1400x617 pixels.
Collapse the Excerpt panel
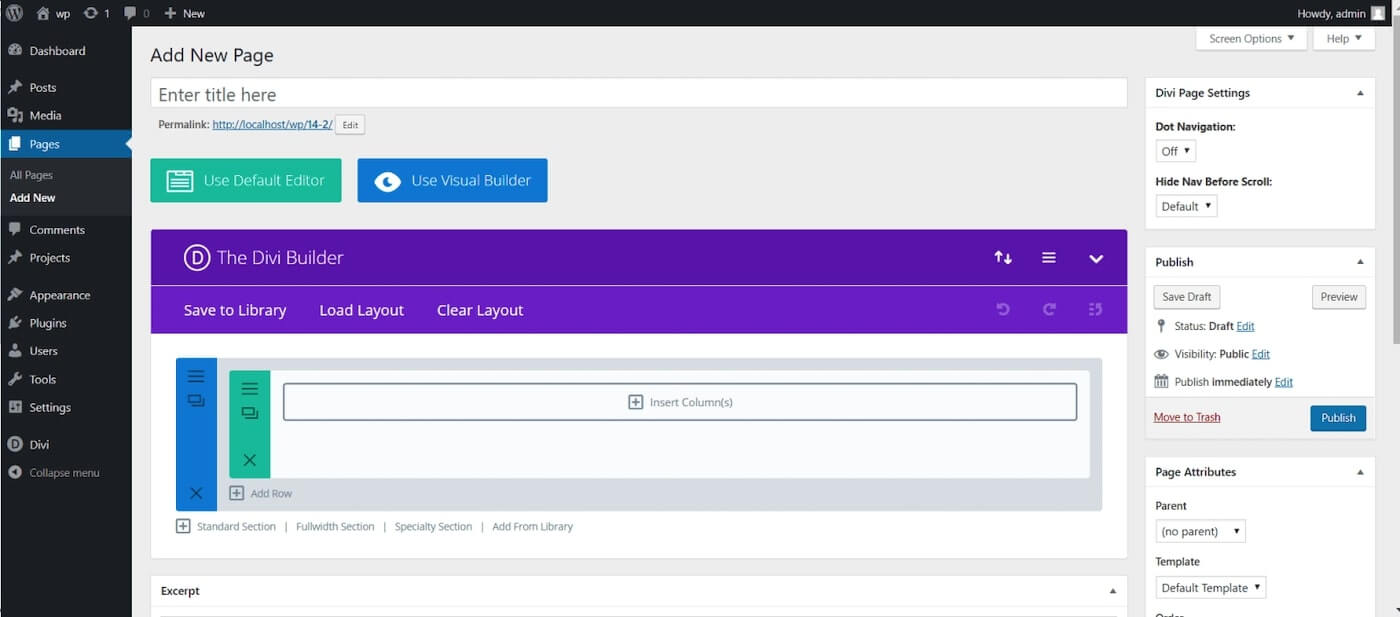point(1112,591)
